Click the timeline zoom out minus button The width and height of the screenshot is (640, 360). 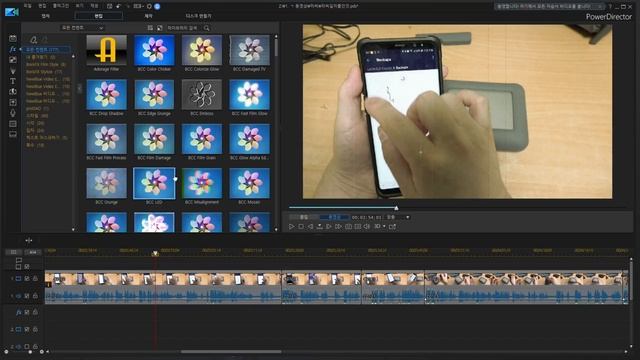click(6, 352)
